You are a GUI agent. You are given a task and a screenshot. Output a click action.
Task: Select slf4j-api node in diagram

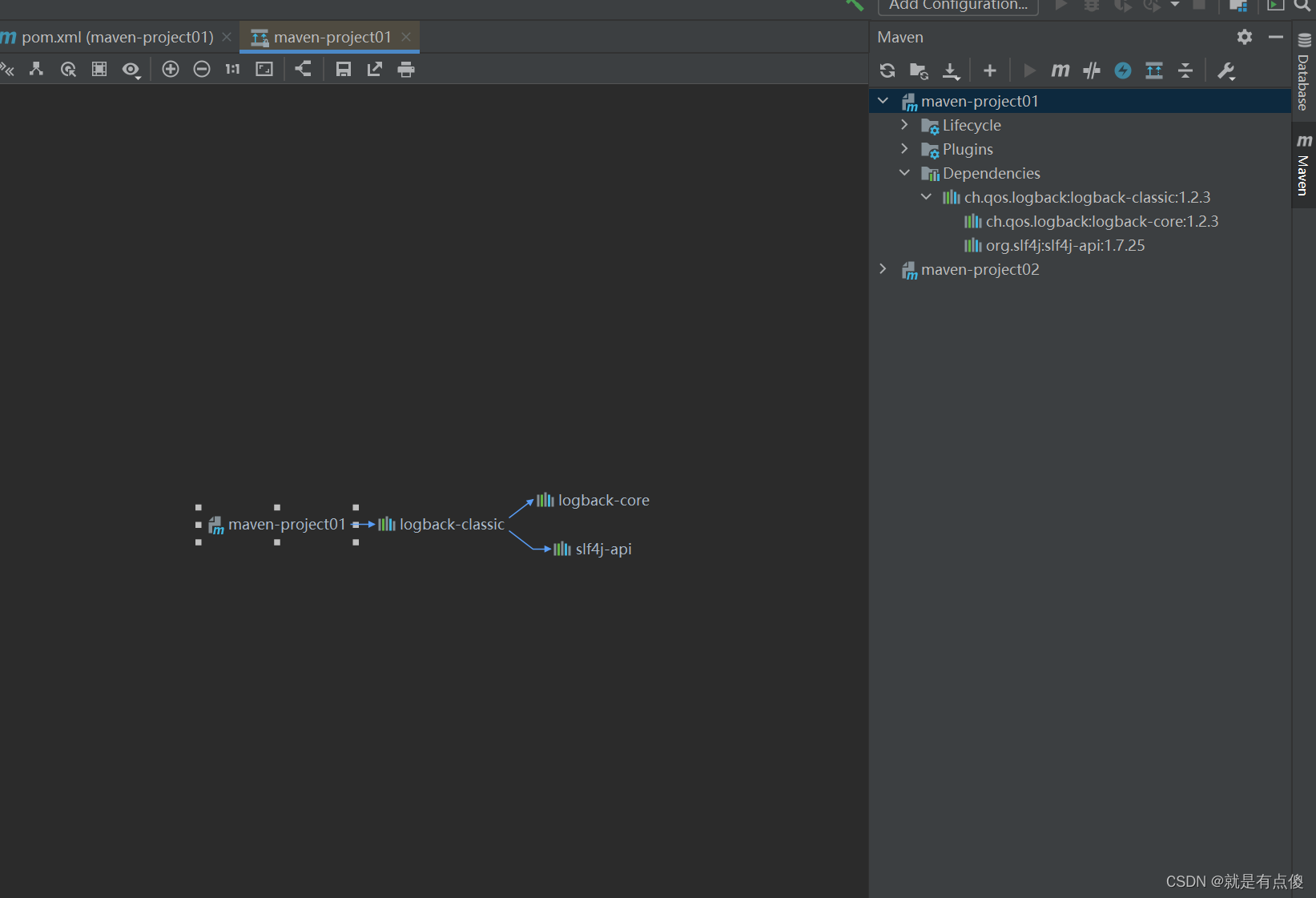click(593, 549)
